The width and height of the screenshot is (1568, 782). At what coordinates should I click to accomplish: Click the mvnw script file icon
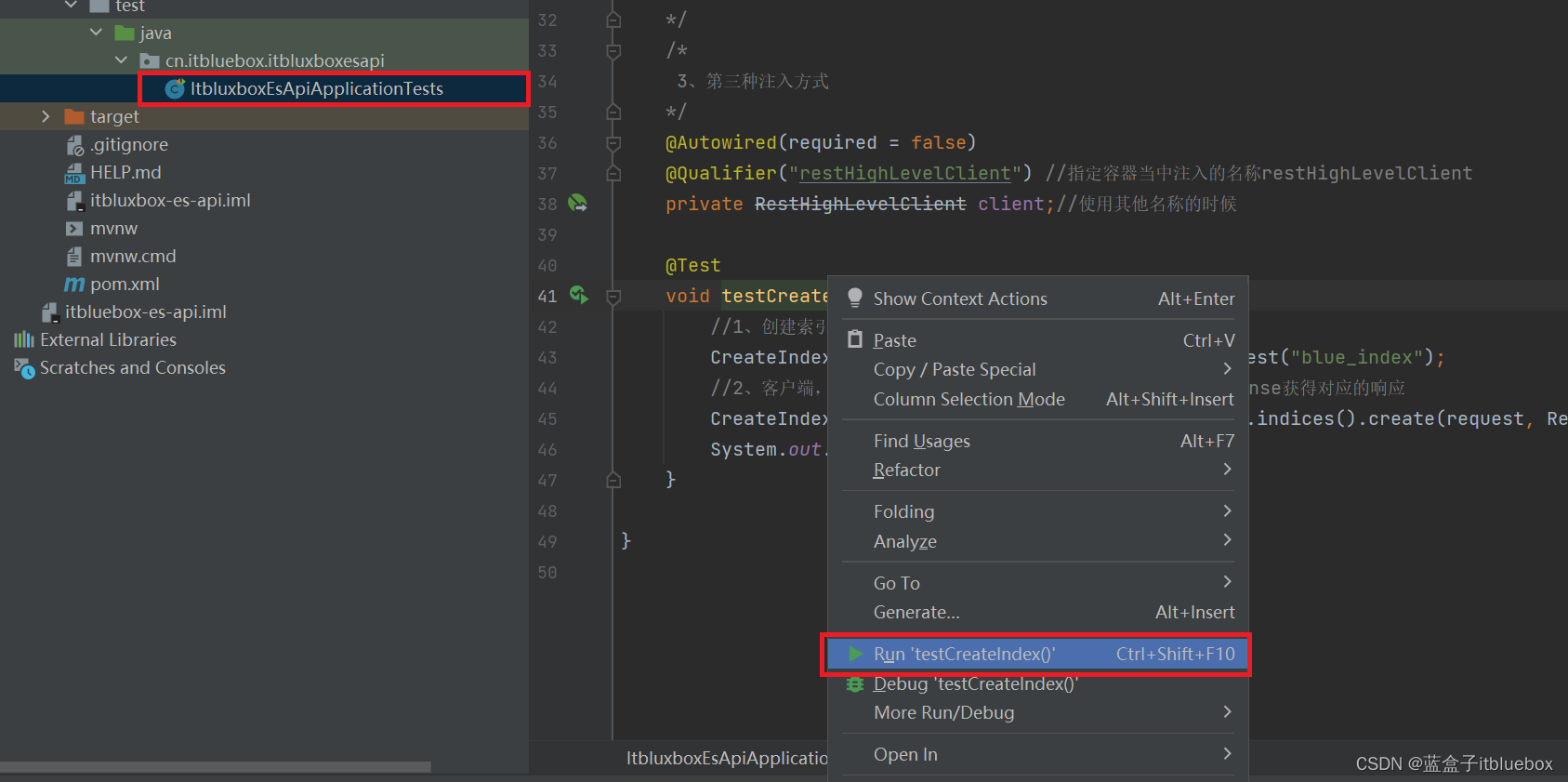[x=74, y=228]
